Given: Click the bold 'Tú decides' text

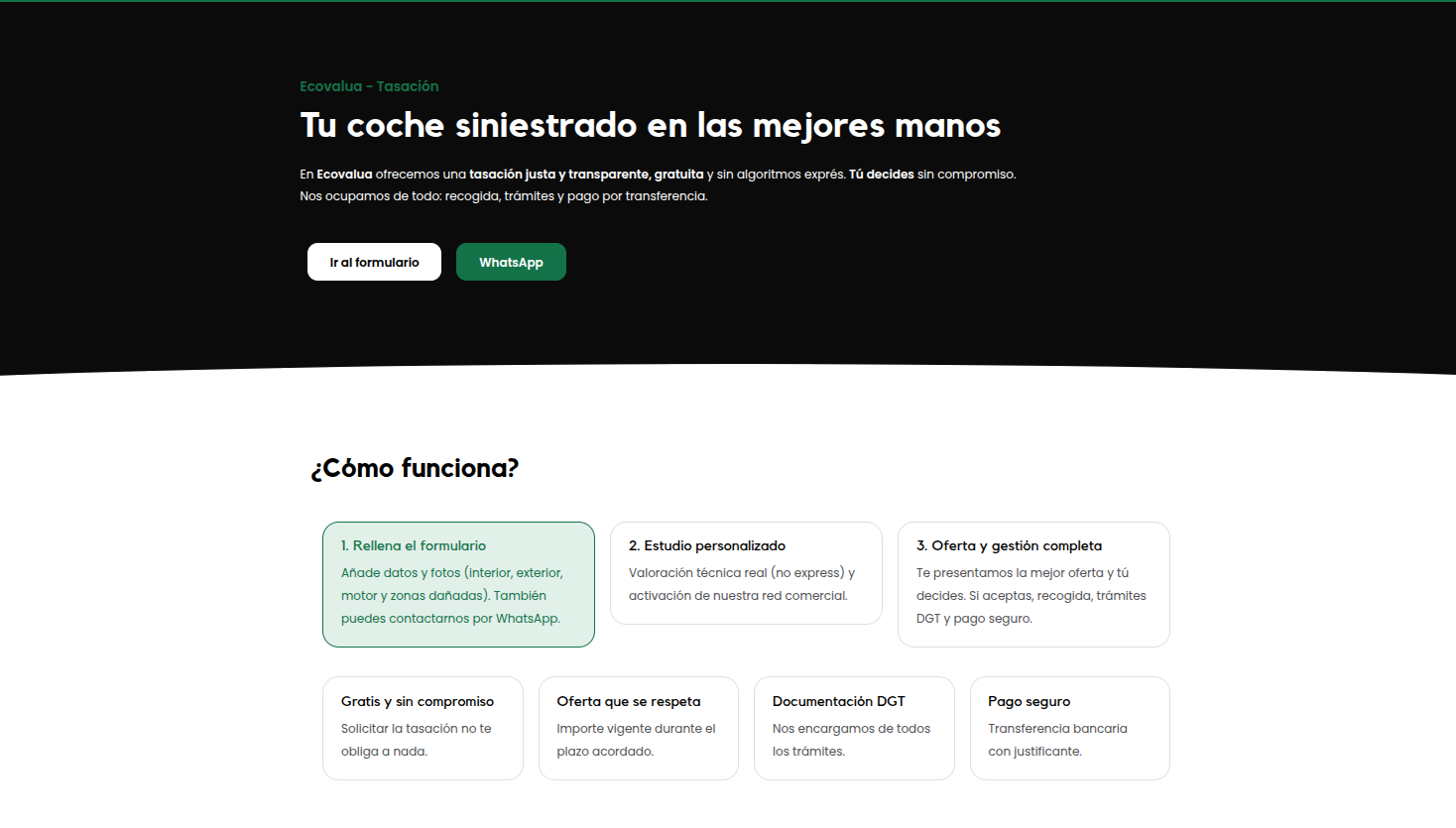Looking at the screenshot, I should 881,175.
